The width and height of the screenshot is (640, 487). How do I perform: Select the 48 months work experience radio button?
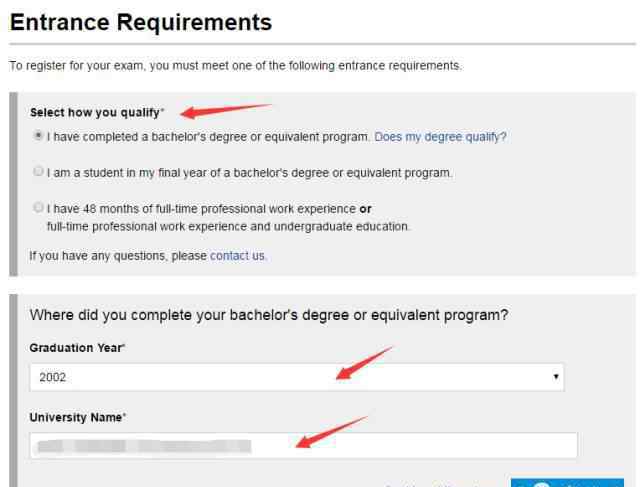click(38, 207)
